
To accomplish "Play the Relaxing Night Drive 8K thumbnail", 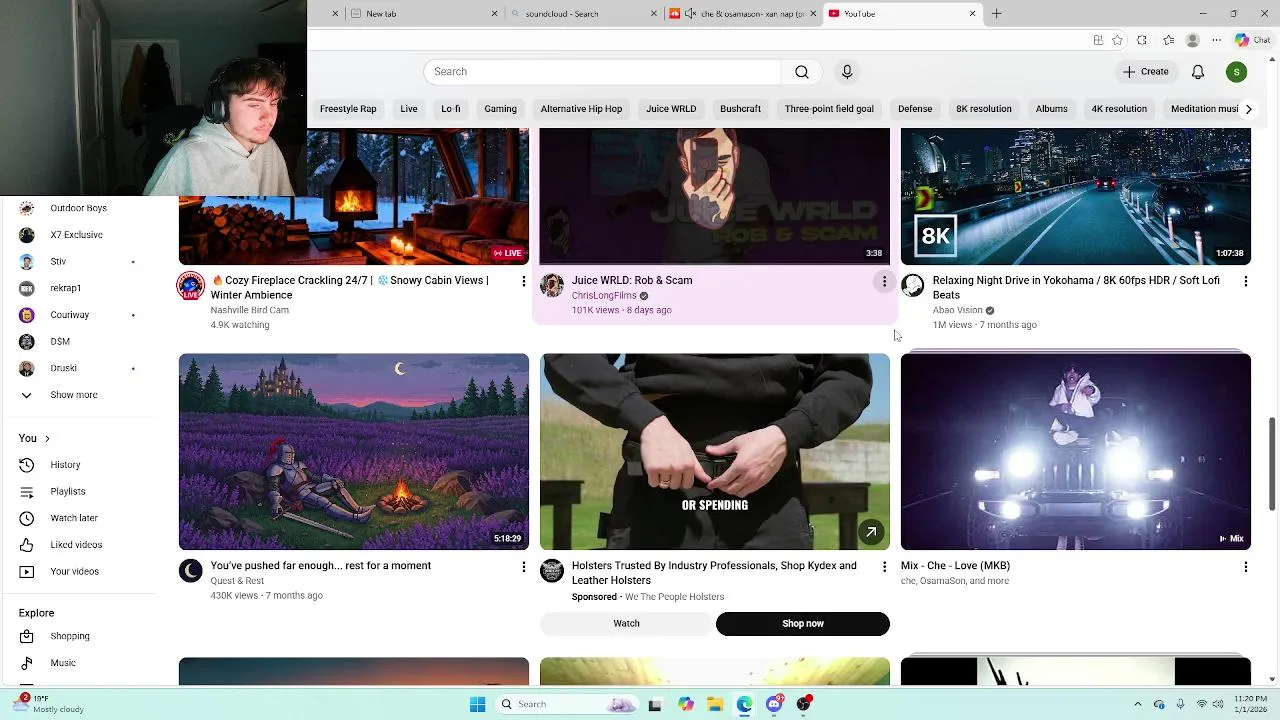I will 1076,196.
